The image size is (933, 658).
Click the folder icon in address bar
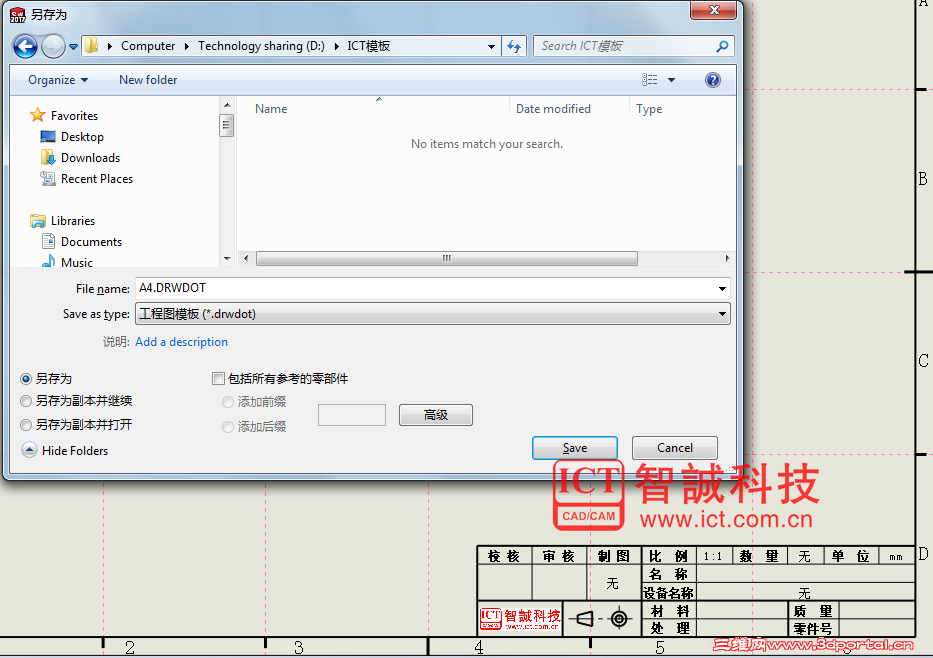(92, 46)
